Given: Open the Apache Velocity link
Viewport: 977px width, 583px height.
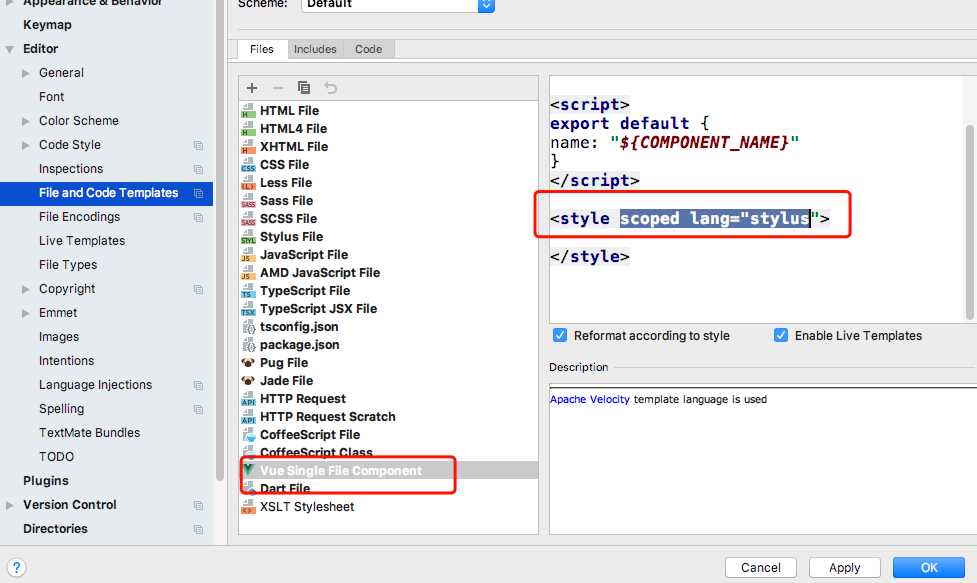Looking at the screenshot, I should pyautogui.click(x=589, y=399).
